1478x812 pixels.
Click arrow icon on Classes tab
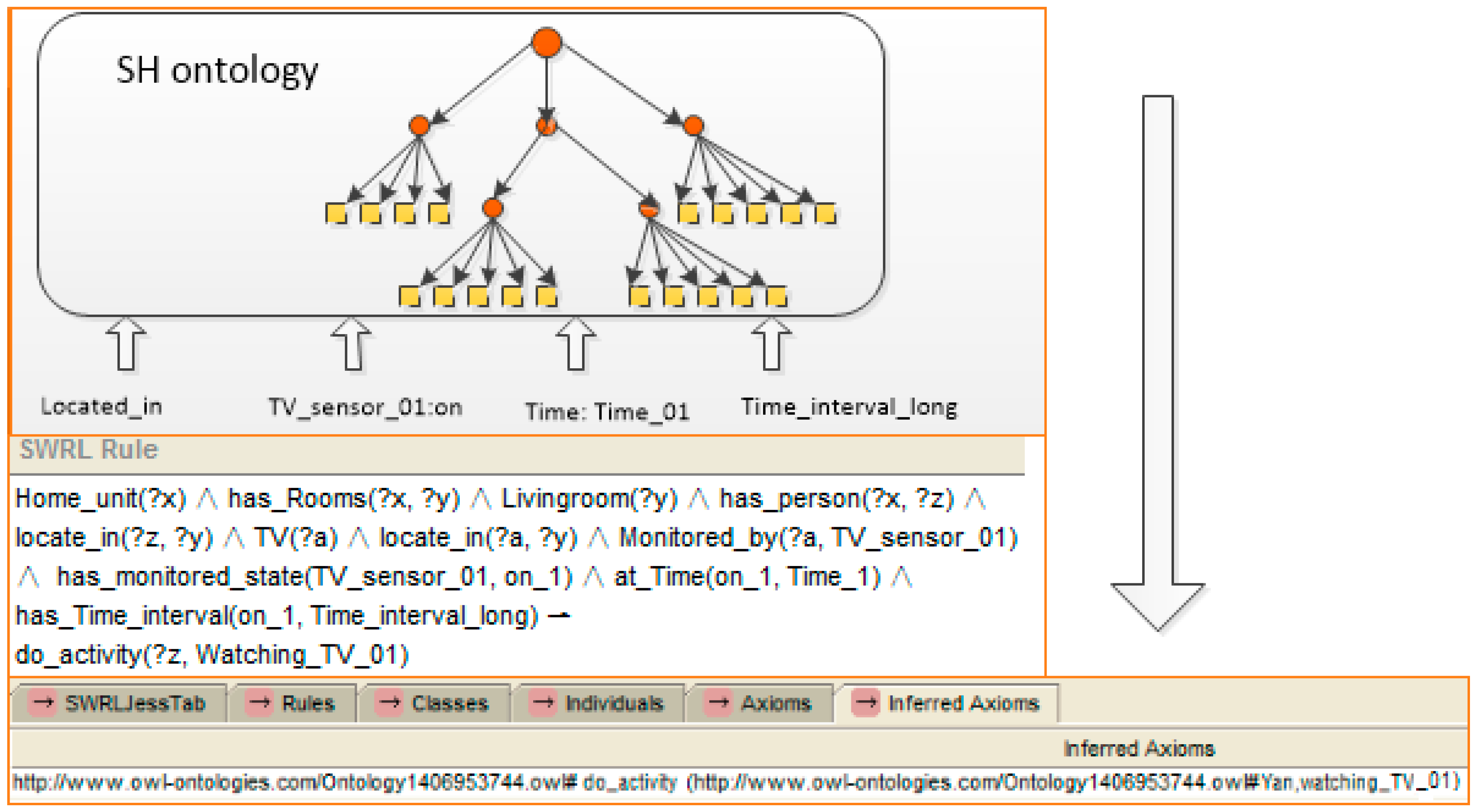(x=390, y=702)
